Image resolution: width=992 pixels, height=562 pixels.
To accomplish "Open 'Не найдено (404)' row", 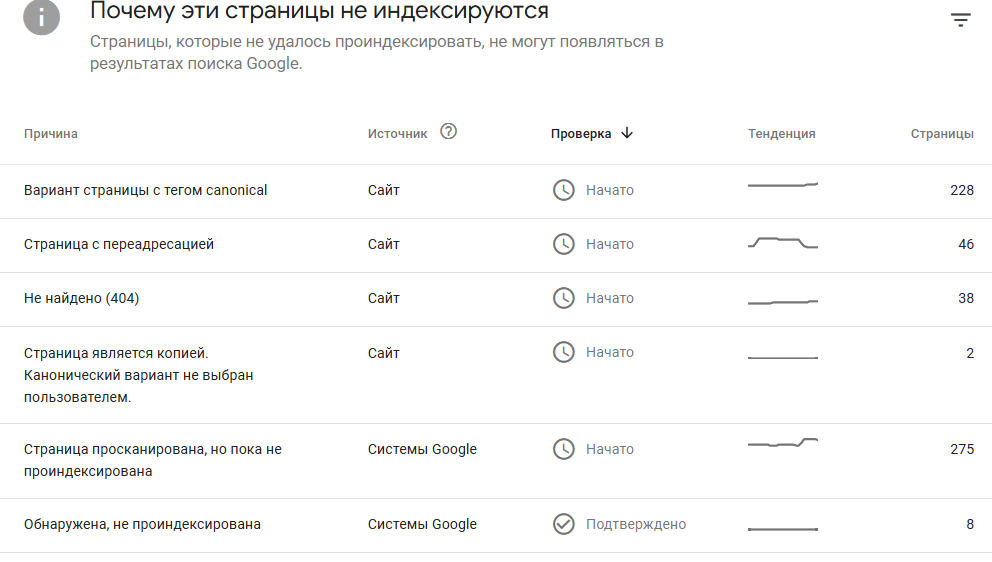I will (496, 299).
